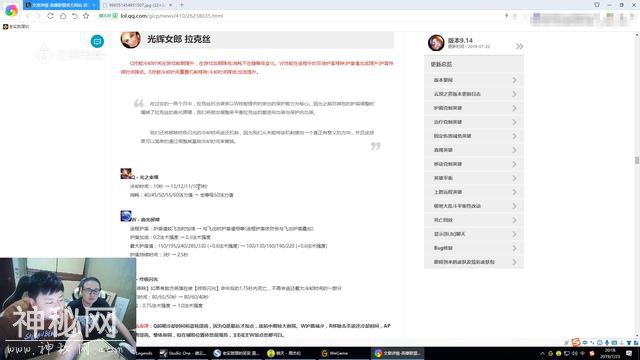Click the address bar URL lol.qq.com
This screenshot has height=360, width=640.
tap(171, 16)
